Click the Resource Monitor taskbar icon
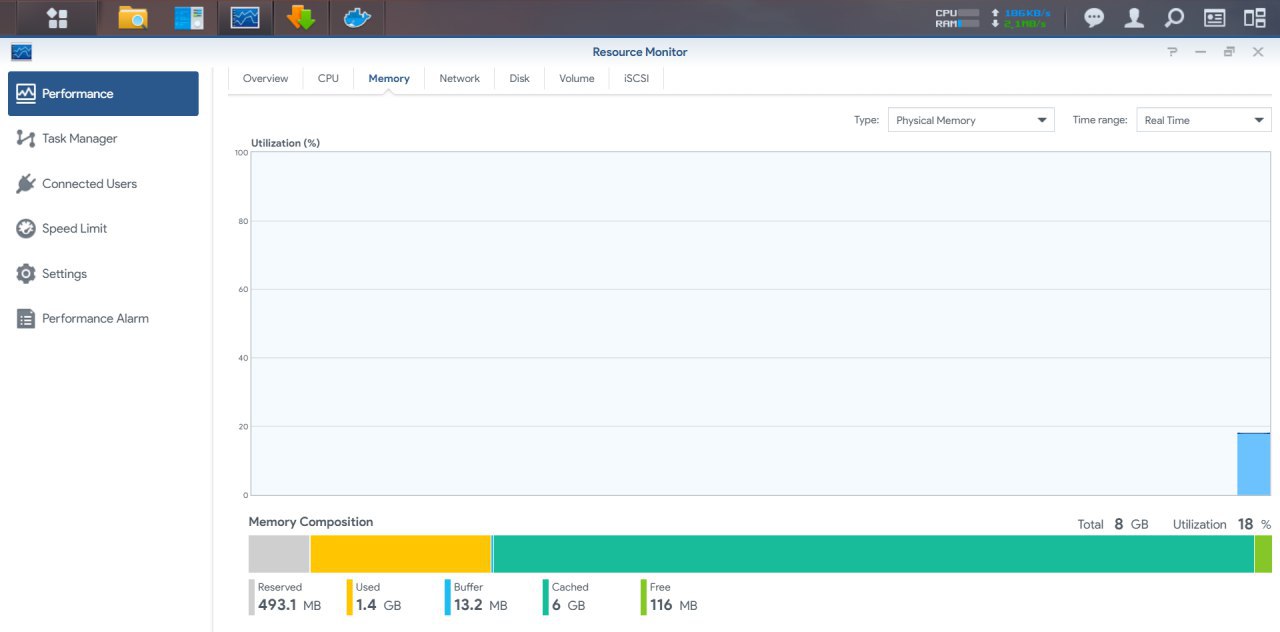The image size is (1280, 632). pos(245,18)
